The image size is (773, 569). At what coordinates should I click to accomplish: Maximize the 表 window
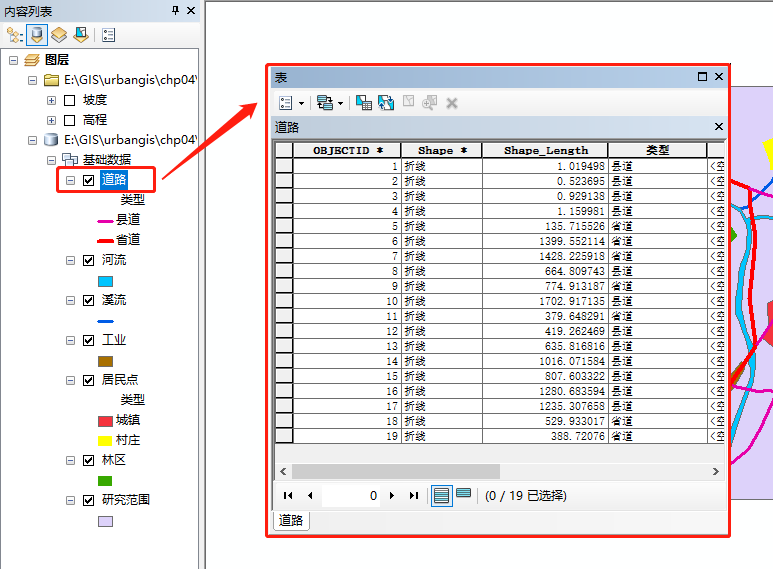point(703,76)
